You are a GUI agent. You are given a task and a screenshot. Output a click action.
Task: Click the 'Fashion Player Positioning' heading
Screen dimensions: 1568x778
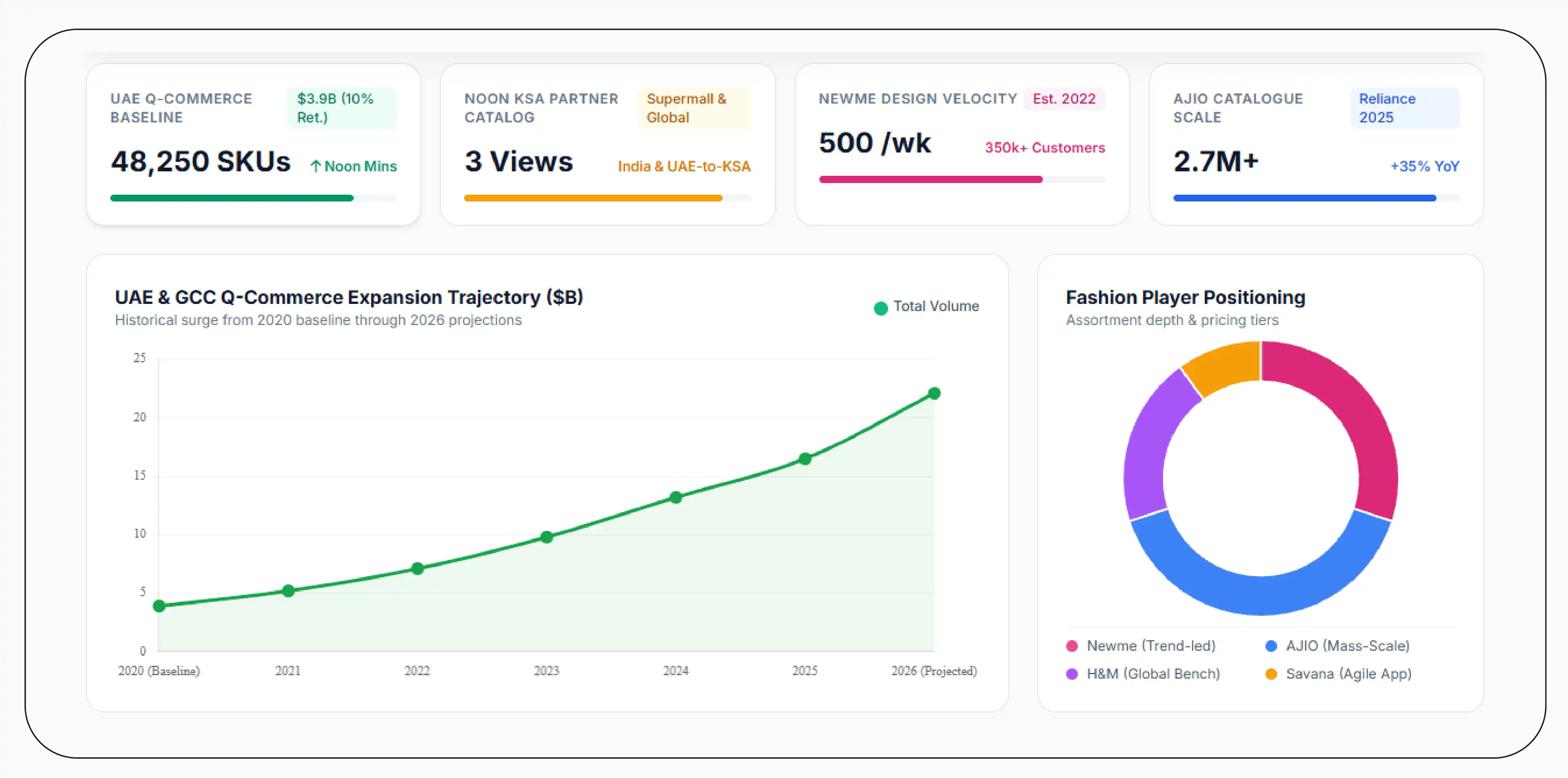click(1186, 297)
